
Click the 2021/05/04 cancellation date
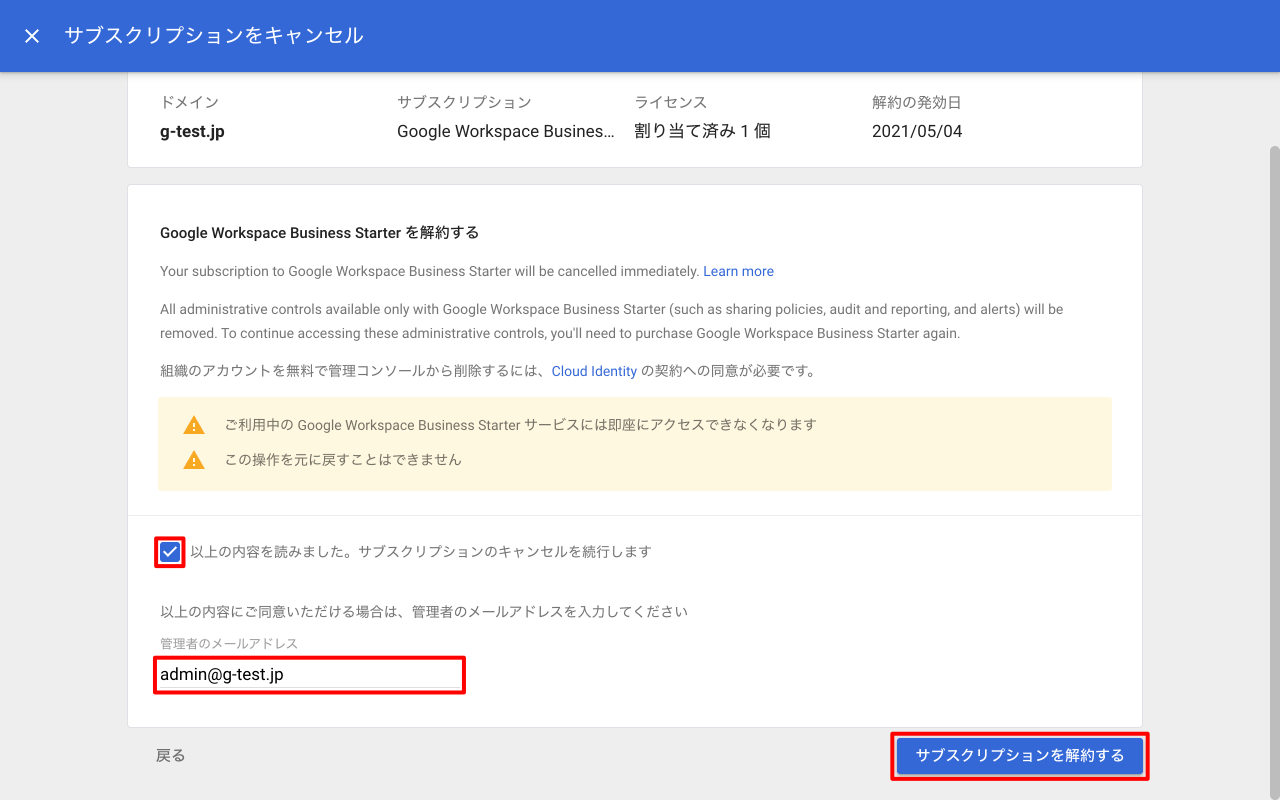[x=917, y=131]
